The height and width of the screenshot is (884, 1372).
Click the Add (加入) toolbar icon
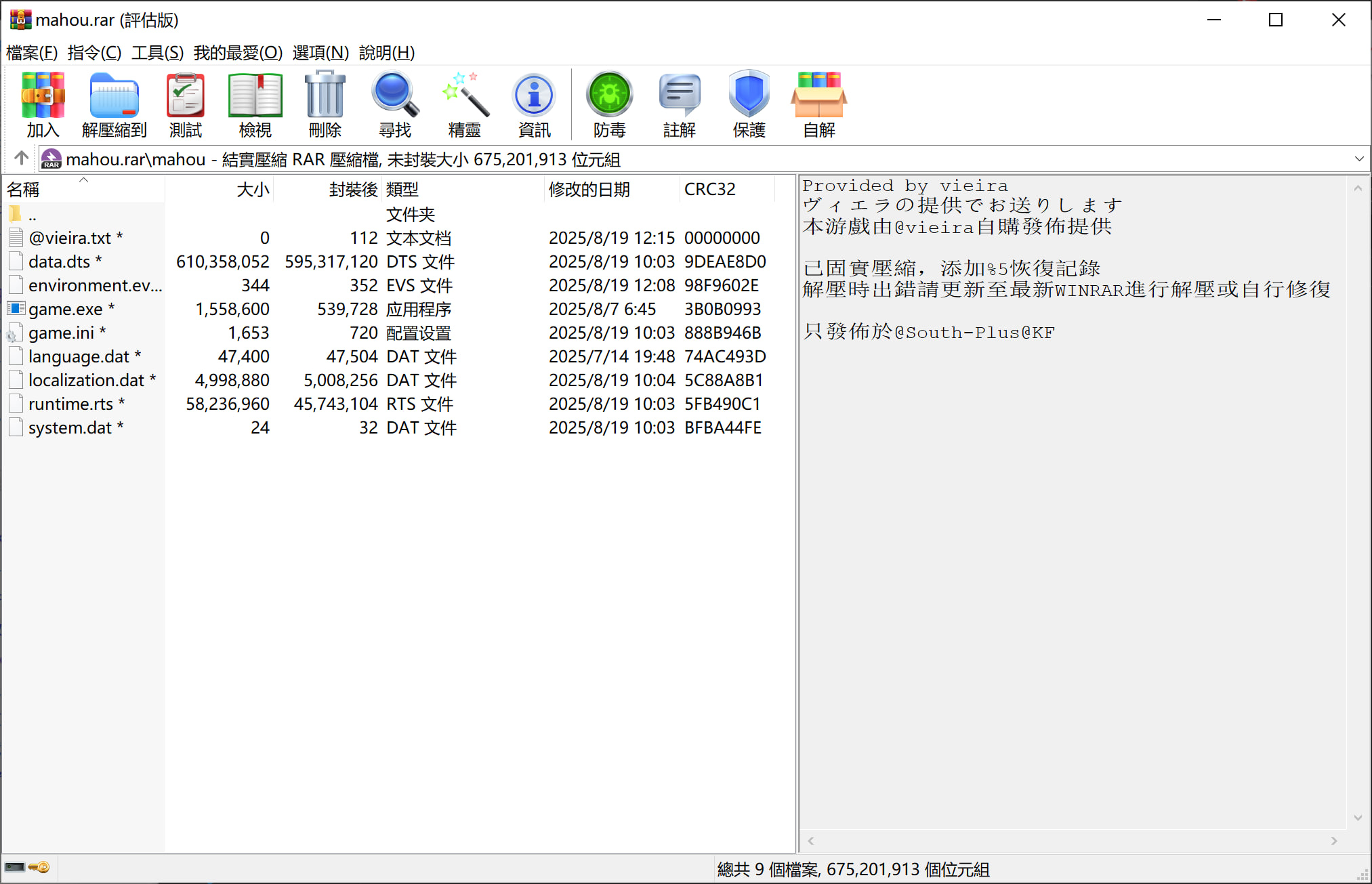tap(43, 104)
